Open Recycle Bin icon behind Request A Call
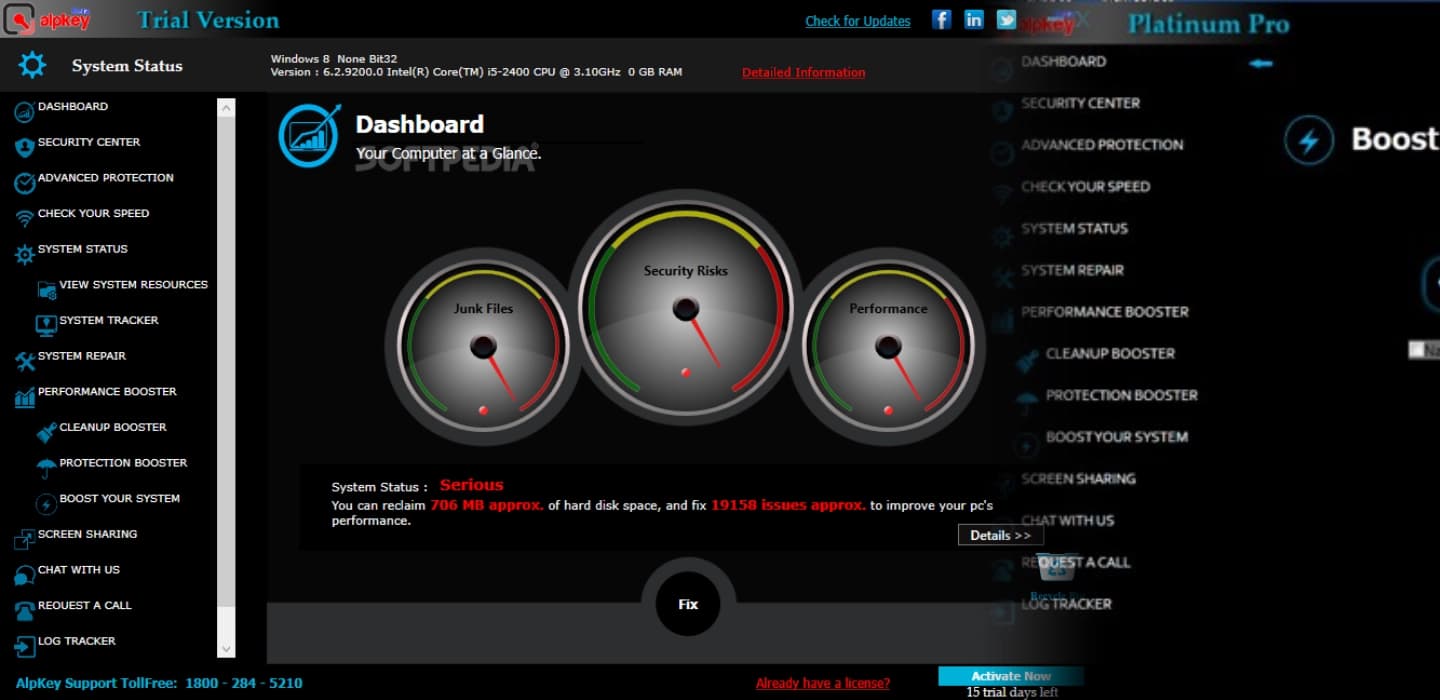The height and width of the screenshot is (700, 1440). pos(1056,570)
